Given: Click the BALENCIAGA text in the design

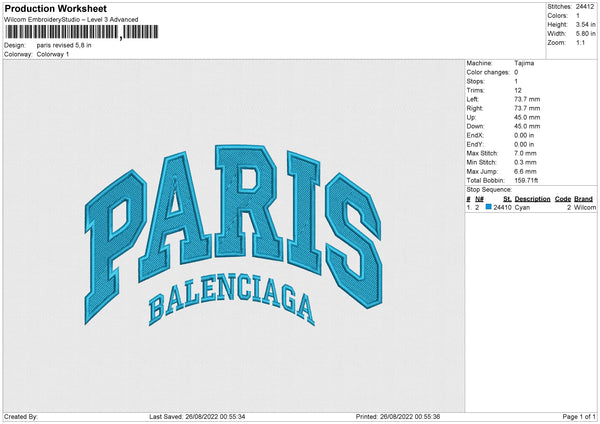Looking at the screenshot, I should click(231, 306).
